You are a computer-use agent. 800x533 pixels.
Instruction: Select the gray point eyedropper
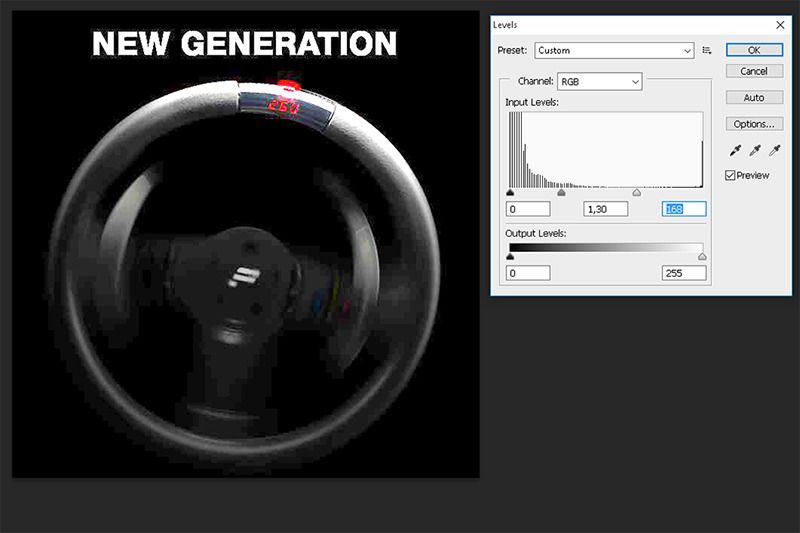pyautogui.click(x=754, y=151)
